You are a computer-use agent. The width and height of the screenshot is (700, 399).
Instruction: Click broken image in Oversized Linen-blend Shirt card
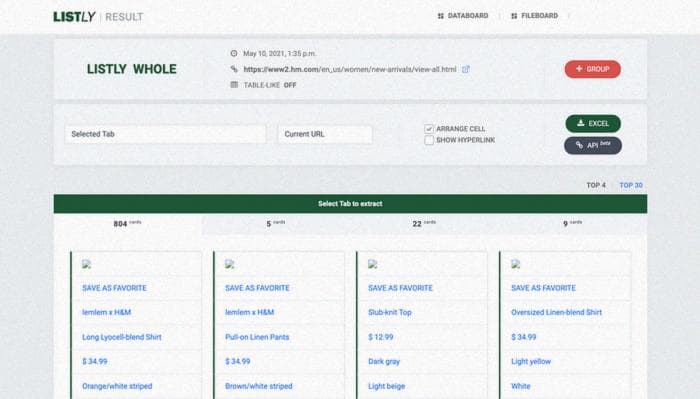[x=516, y=264]
